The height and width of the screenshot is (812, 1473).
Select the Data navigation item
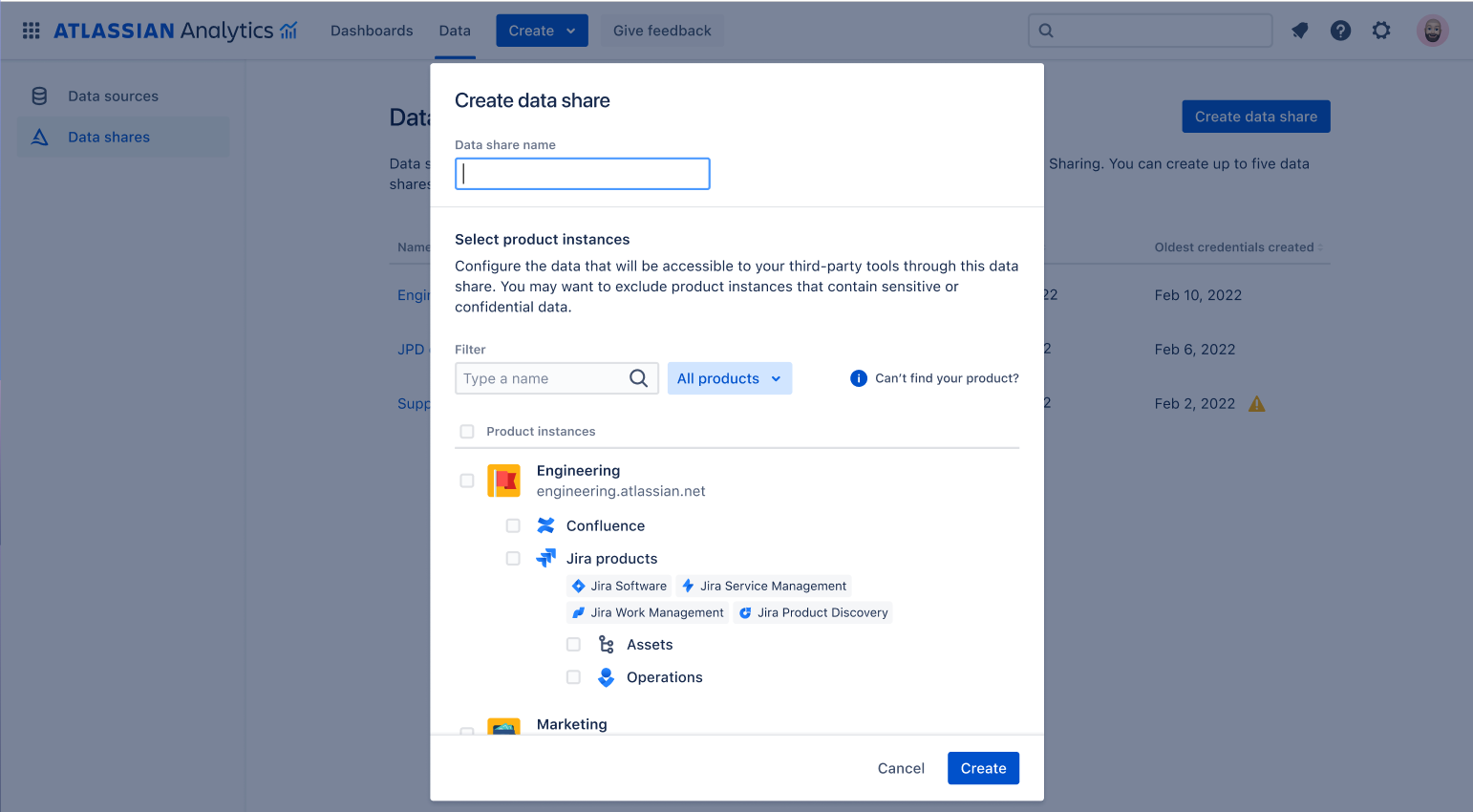click(455, 30)
